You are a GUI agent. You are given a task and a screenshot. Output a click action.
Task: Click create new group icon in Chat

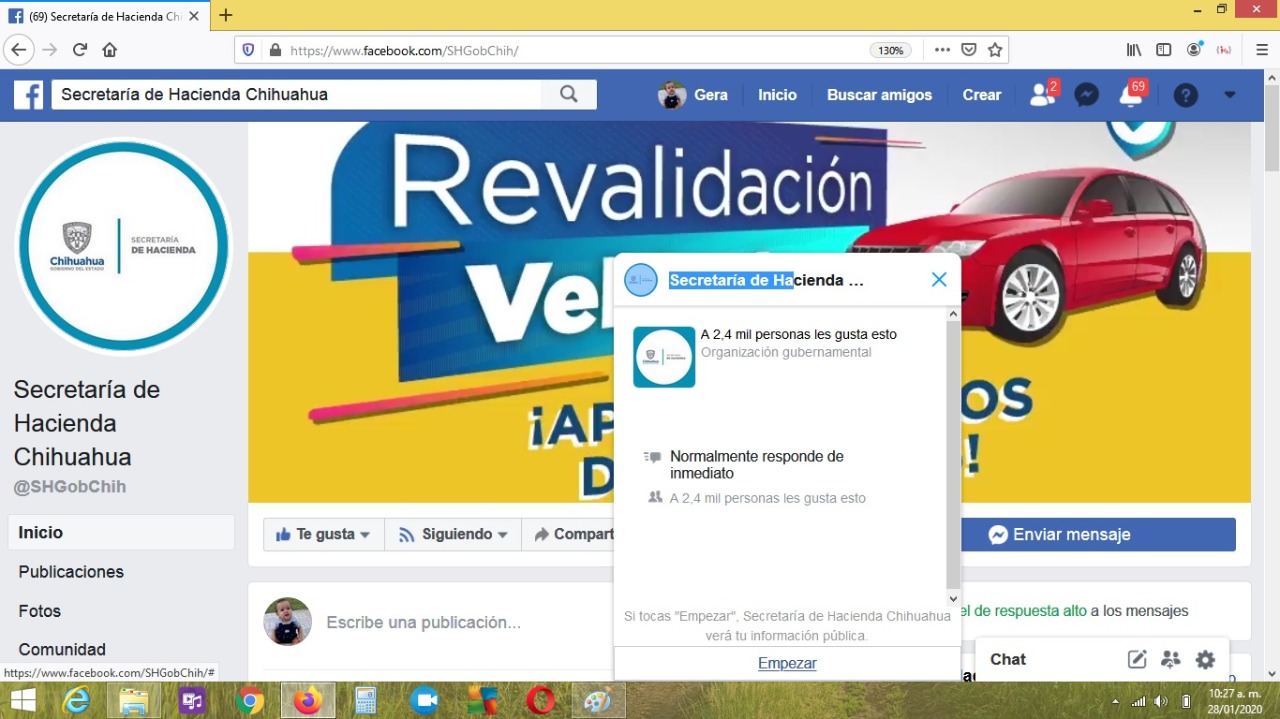click(1171, 660)
